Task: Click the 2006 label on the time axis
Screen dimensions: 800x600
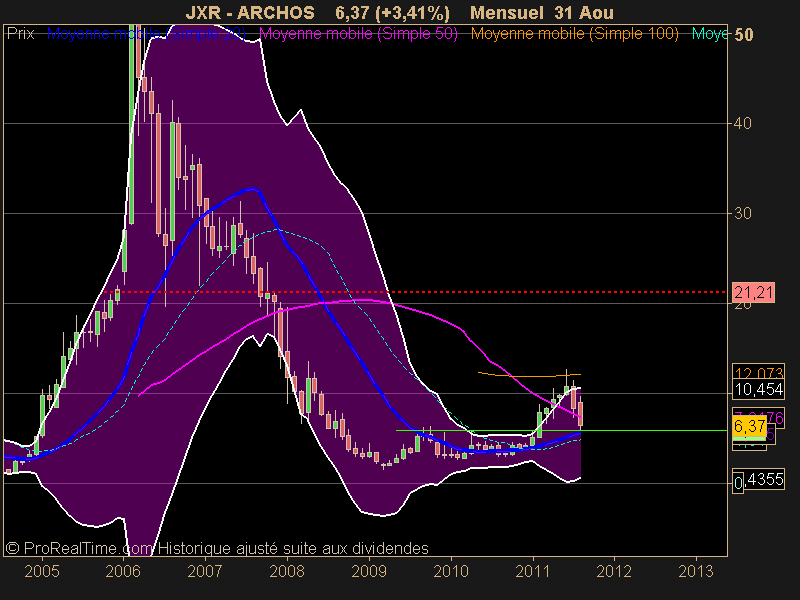Action: (x=123, y=570)
